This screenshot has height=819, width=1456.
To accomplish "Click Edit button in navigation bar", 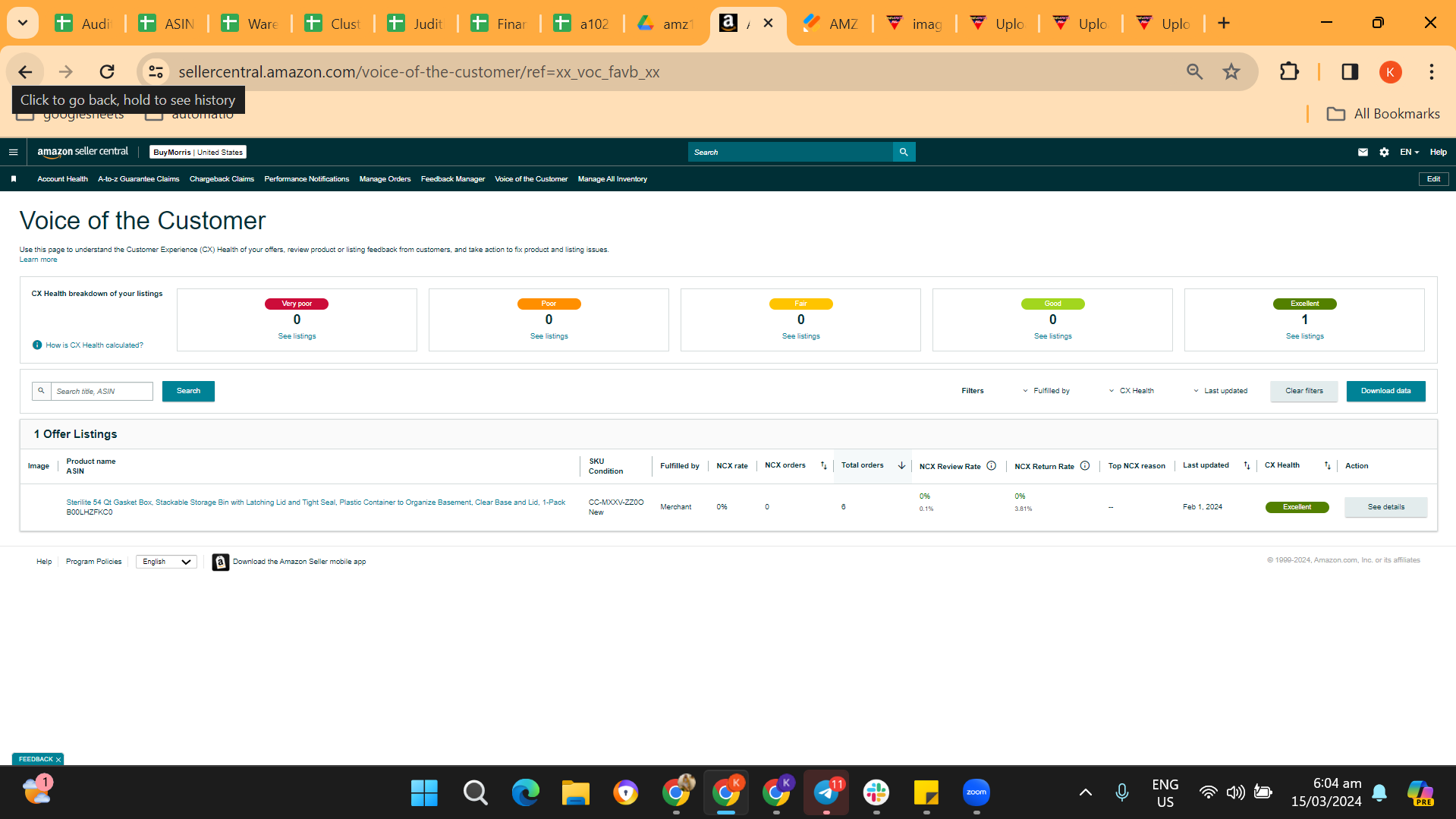I will [1433, 179].
